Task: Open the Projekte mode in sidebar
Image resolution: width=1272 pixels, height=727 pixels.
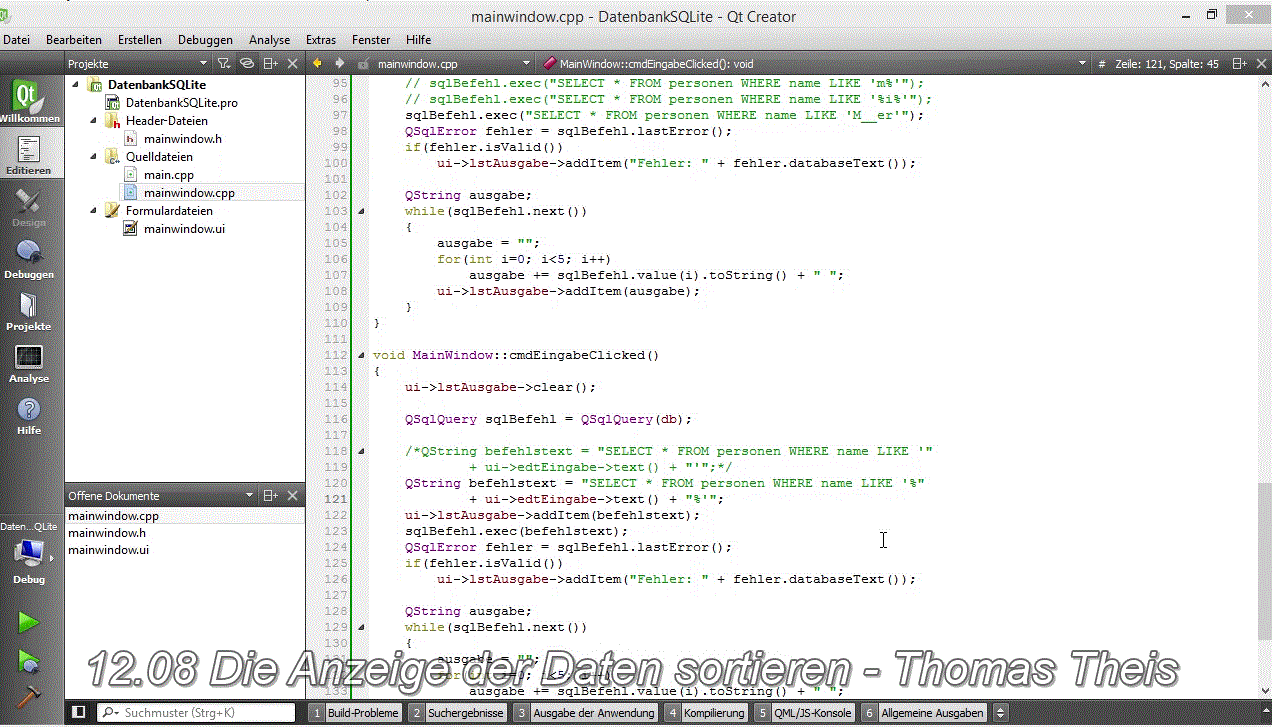Action: click(x=29, y=310)
